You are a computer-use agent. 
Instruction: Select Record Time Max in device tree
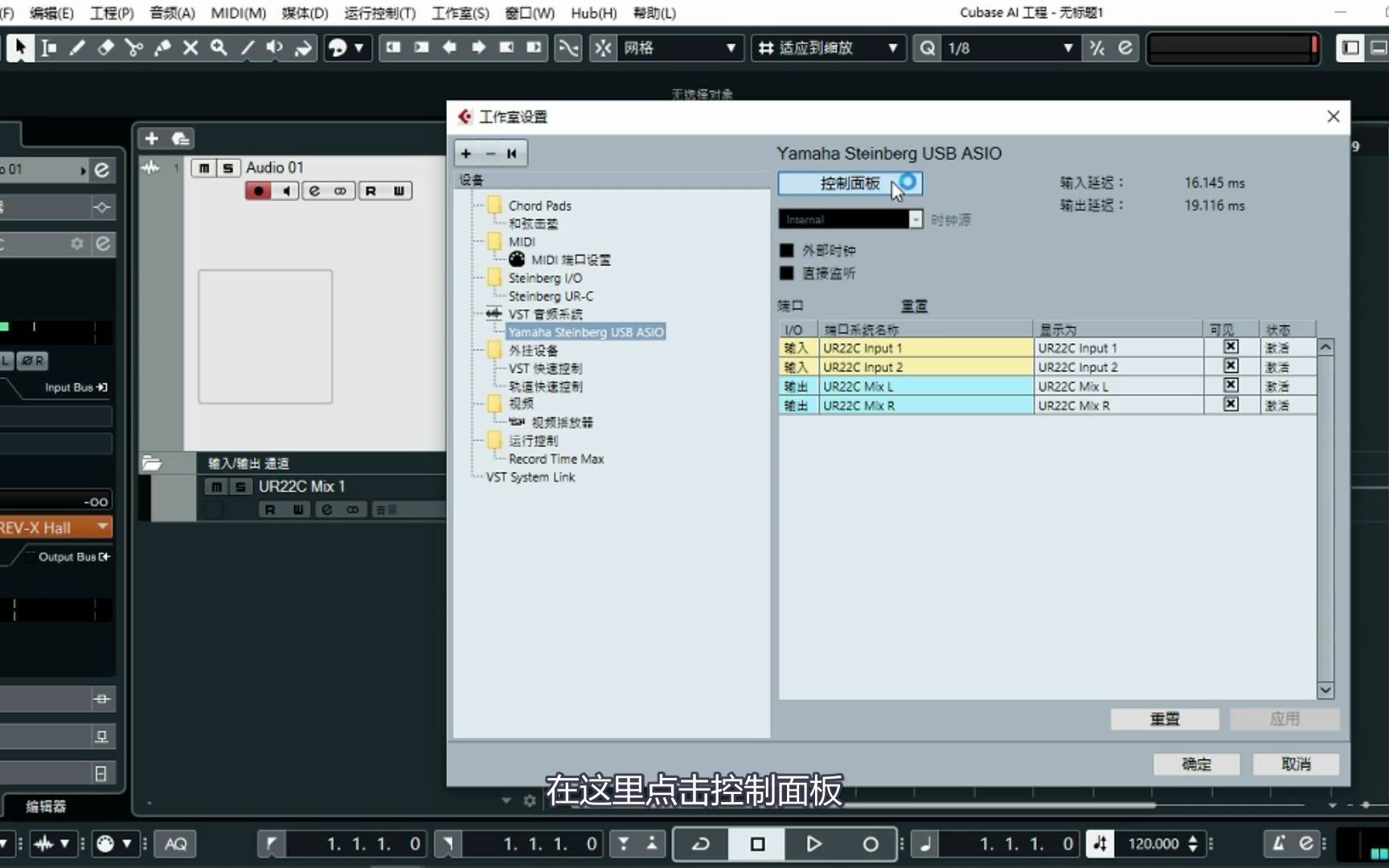(x=555, y=459)
